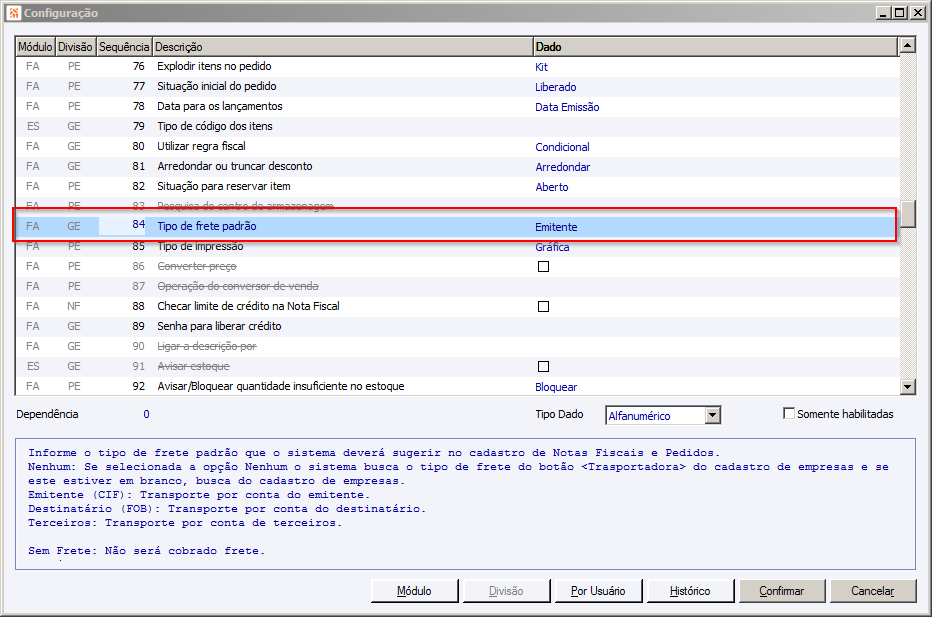932x617 pixels.
Task: Click the Dado column header
Action: pyautogui.click(x=715, y=46)
